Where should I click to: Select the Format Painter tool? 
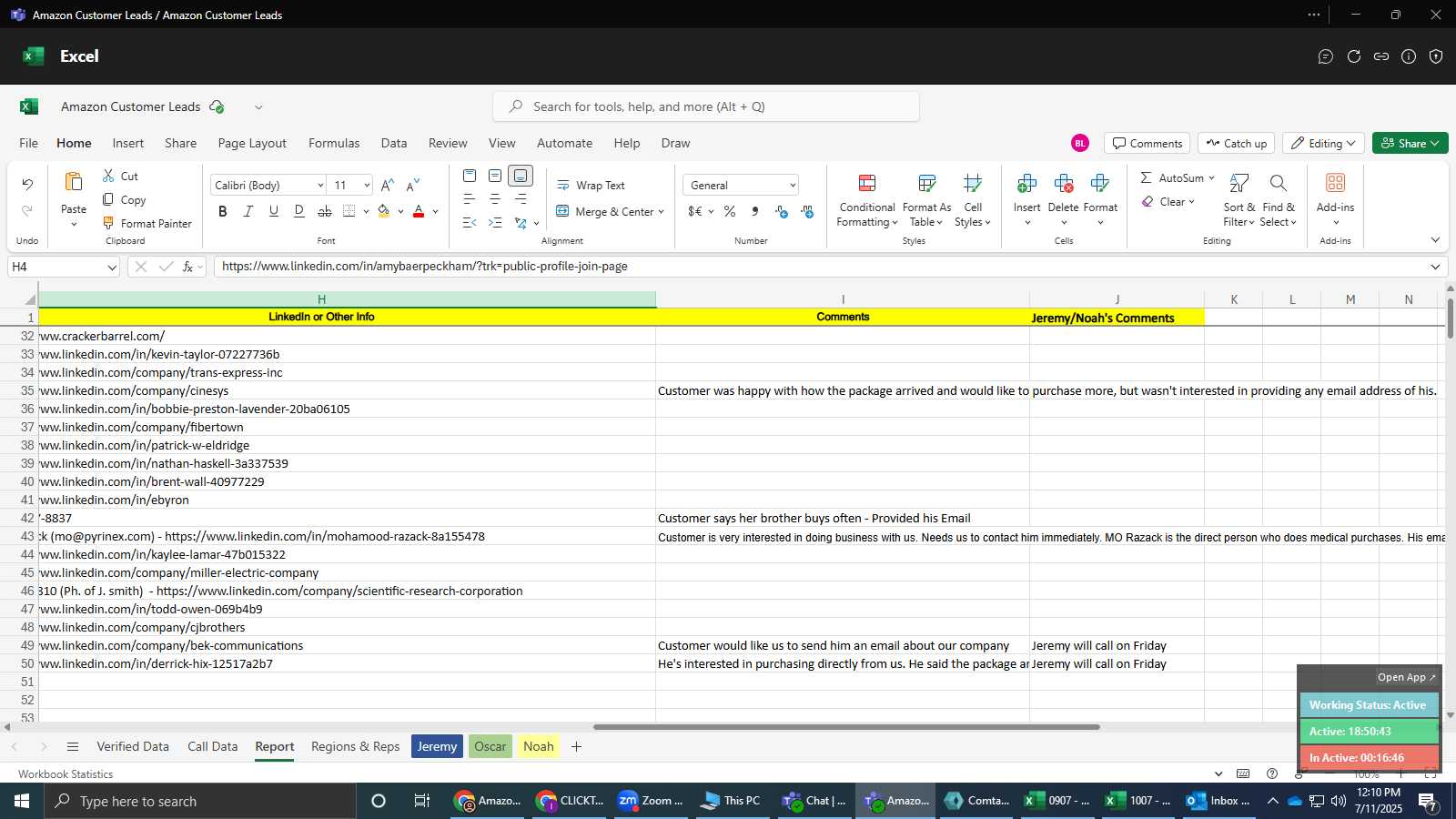coord(147,223)
